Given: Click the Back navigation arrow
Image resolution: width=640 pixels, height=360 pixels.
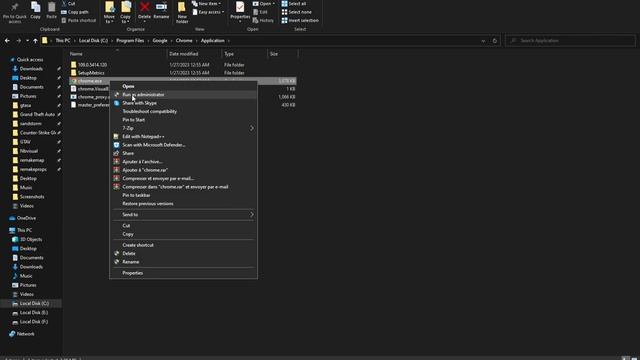Looking at the screenshot, I should pyautogui.click(x=7, y=41).
